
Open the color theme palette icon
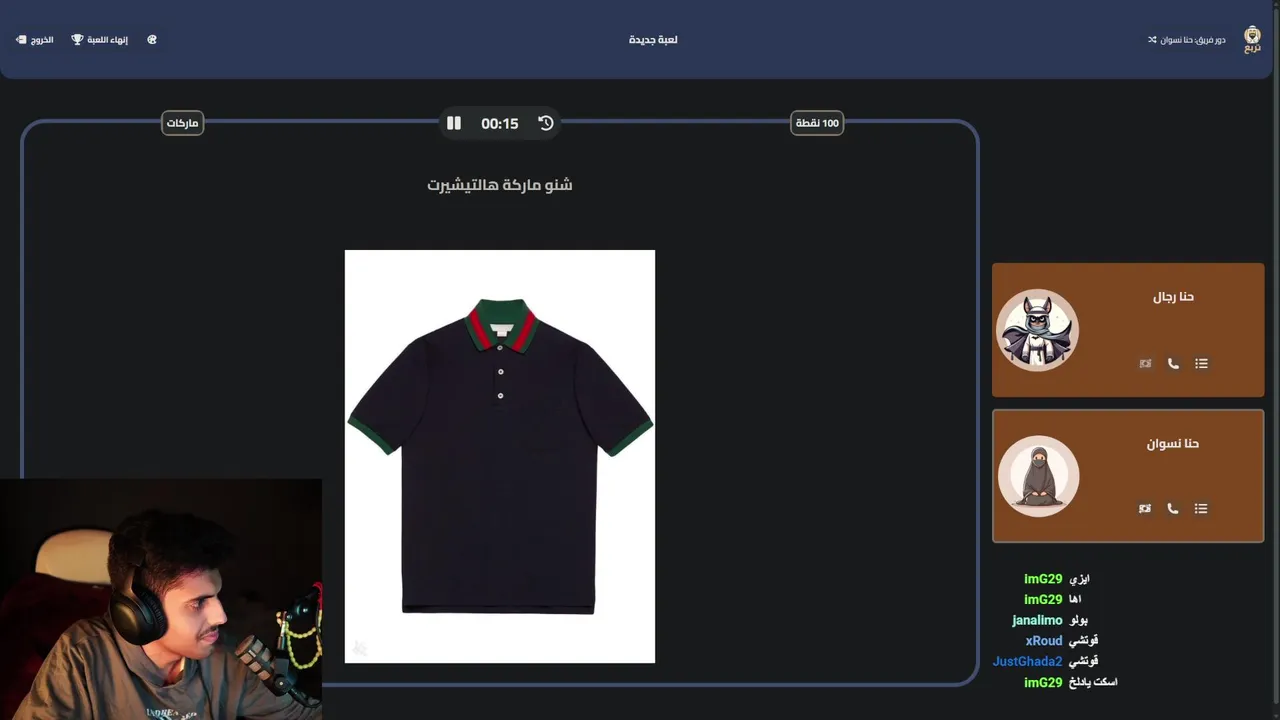point(152,40)
